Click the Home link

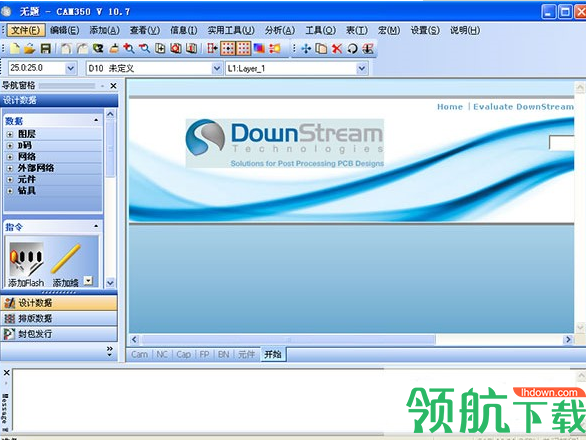click(450, 107)
